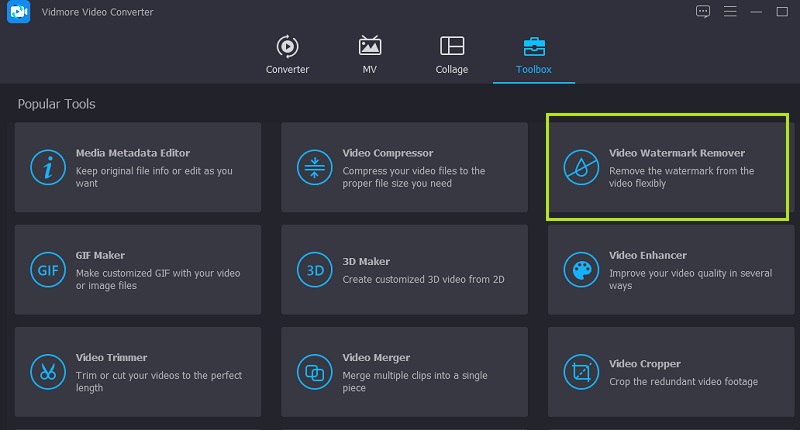Click the 'Video Watermark Remover' title text
Screen dimensions: 800x430
click(x=676, y=153)
